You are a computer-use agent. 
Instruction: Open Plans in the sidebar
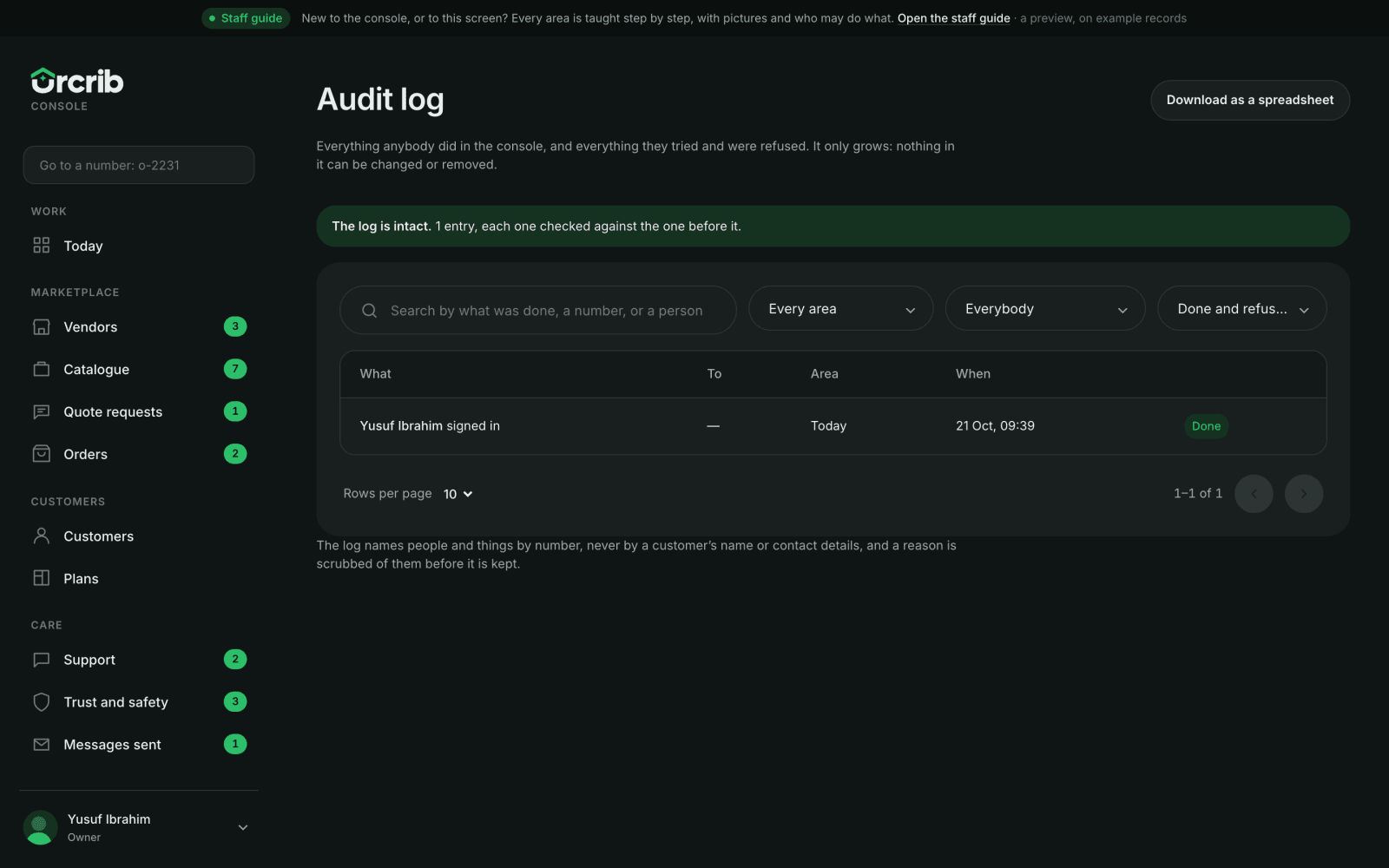pyautogui.click(x=139, y=579)
